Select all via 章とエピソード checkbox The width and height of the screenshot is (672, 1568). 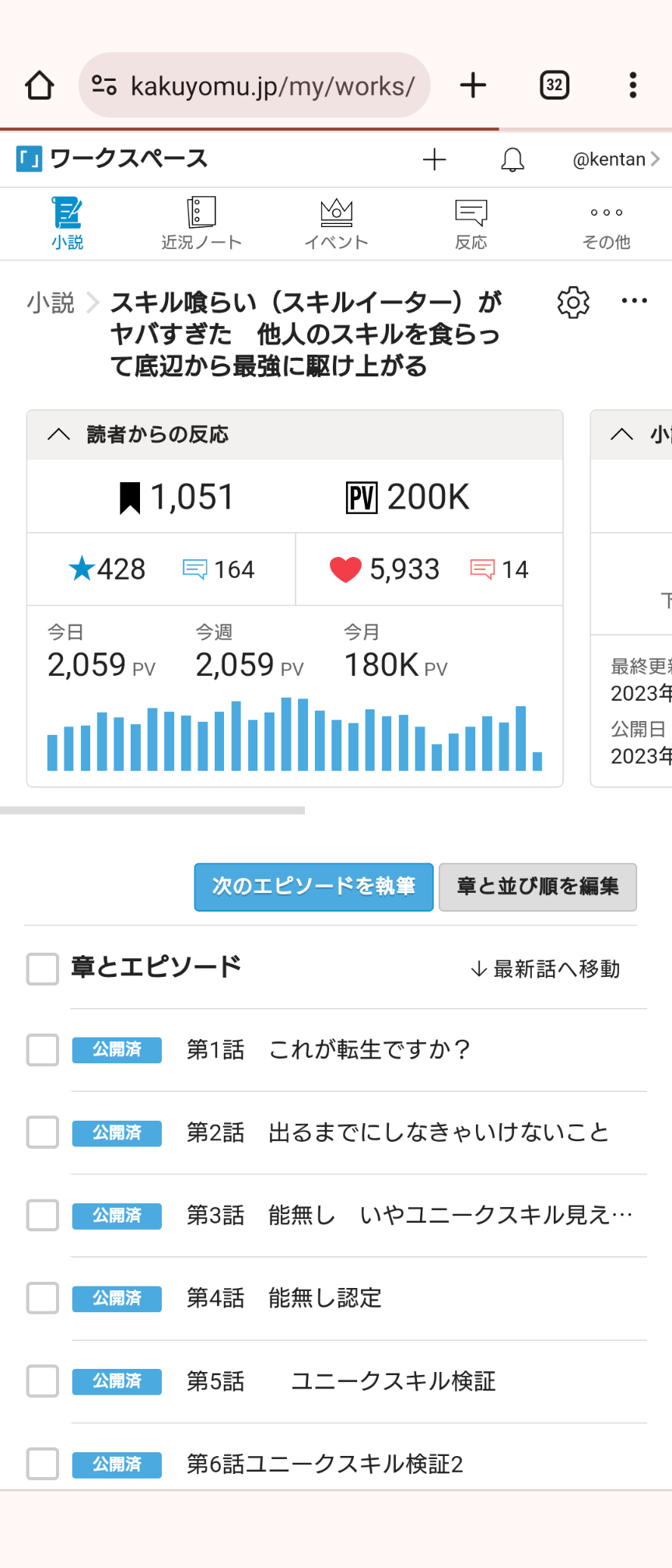43,969
